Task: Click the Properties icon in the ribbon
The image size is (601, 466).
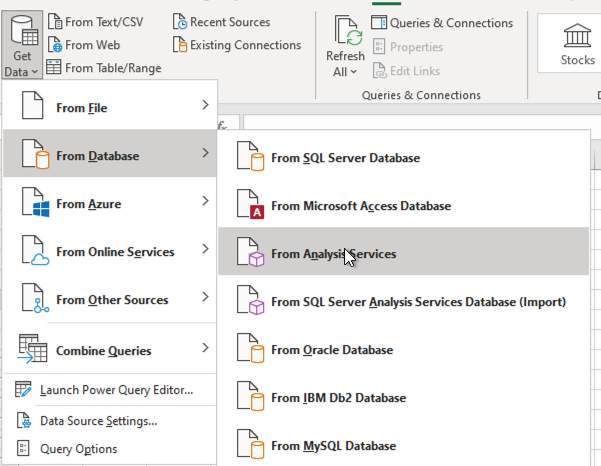Action: (379, 46)
